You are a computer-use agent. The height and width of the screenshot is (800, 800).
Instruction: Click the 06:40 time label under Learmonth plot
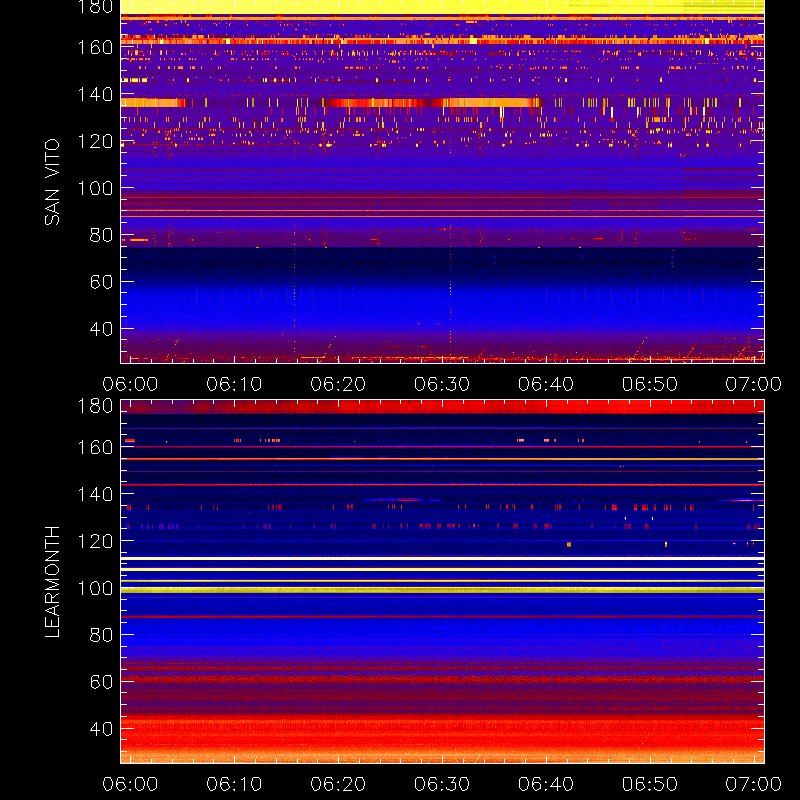546,784
